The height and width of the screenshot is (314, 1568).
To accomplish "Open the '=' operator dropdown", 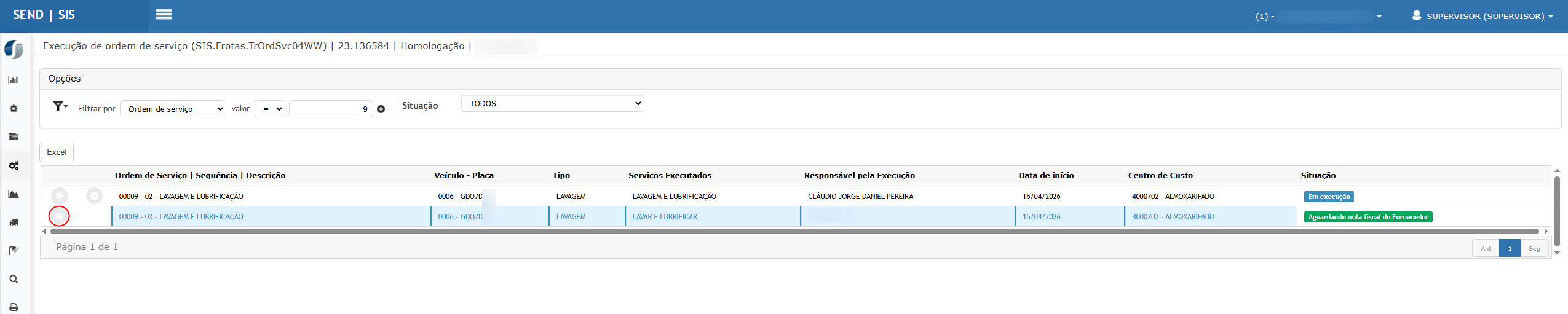I will (x=270, y=109).
